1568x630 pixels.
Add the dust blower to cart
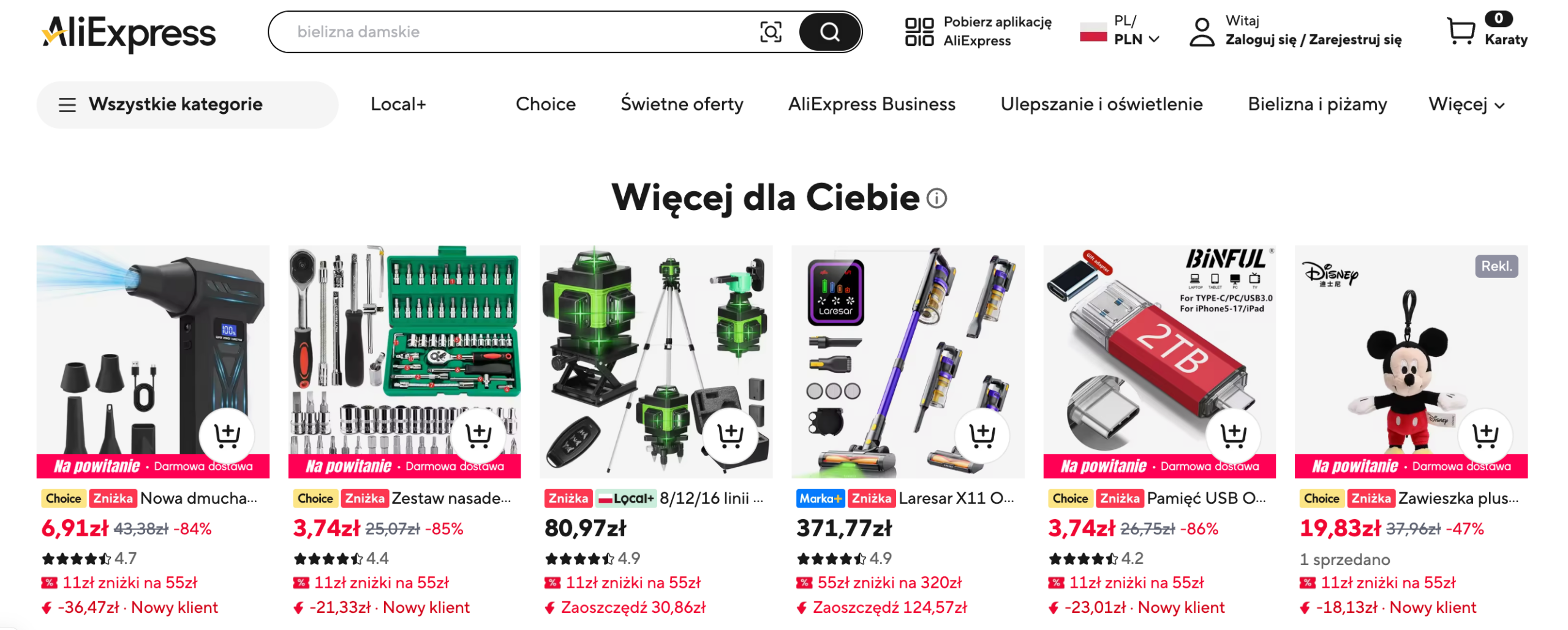tap(227, 435)
